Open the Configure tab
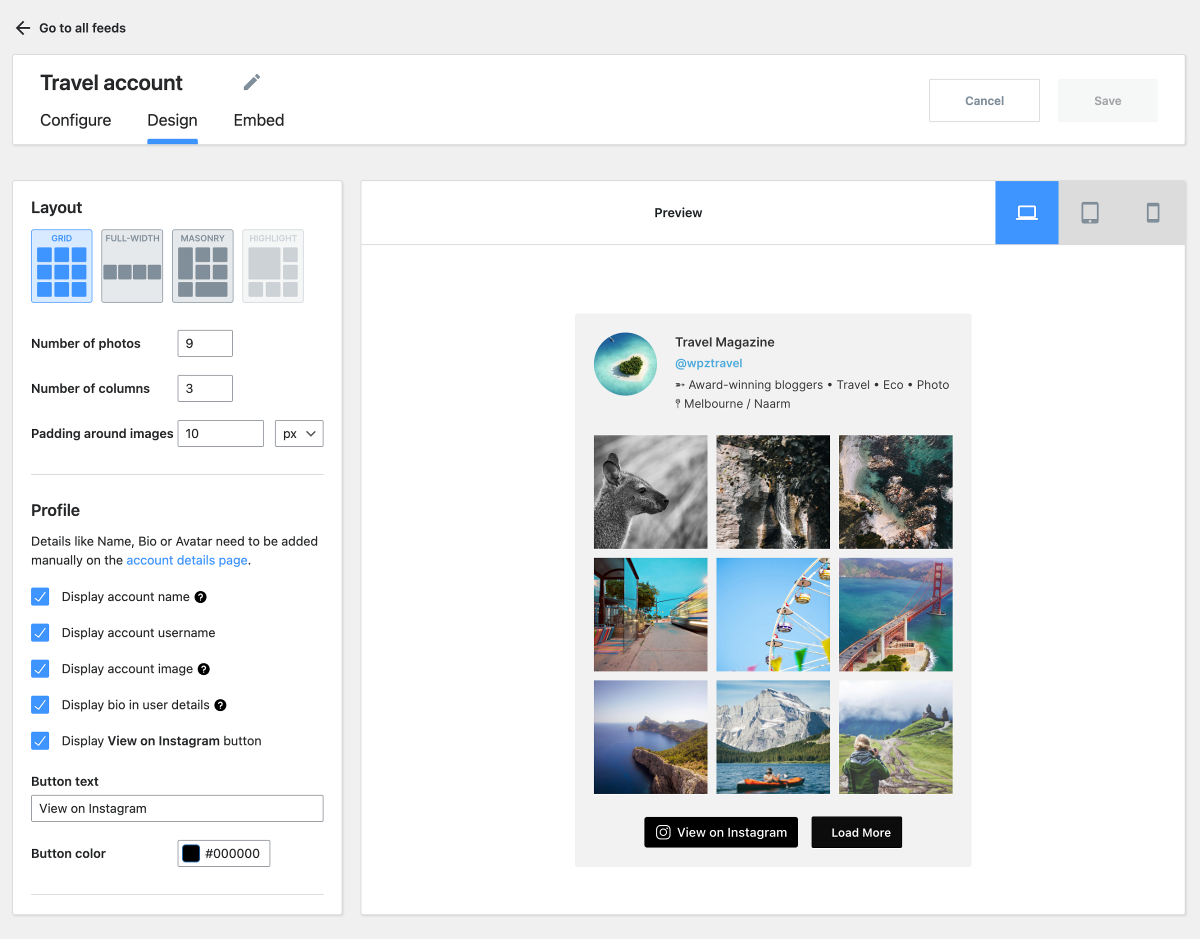 [75, 120]
